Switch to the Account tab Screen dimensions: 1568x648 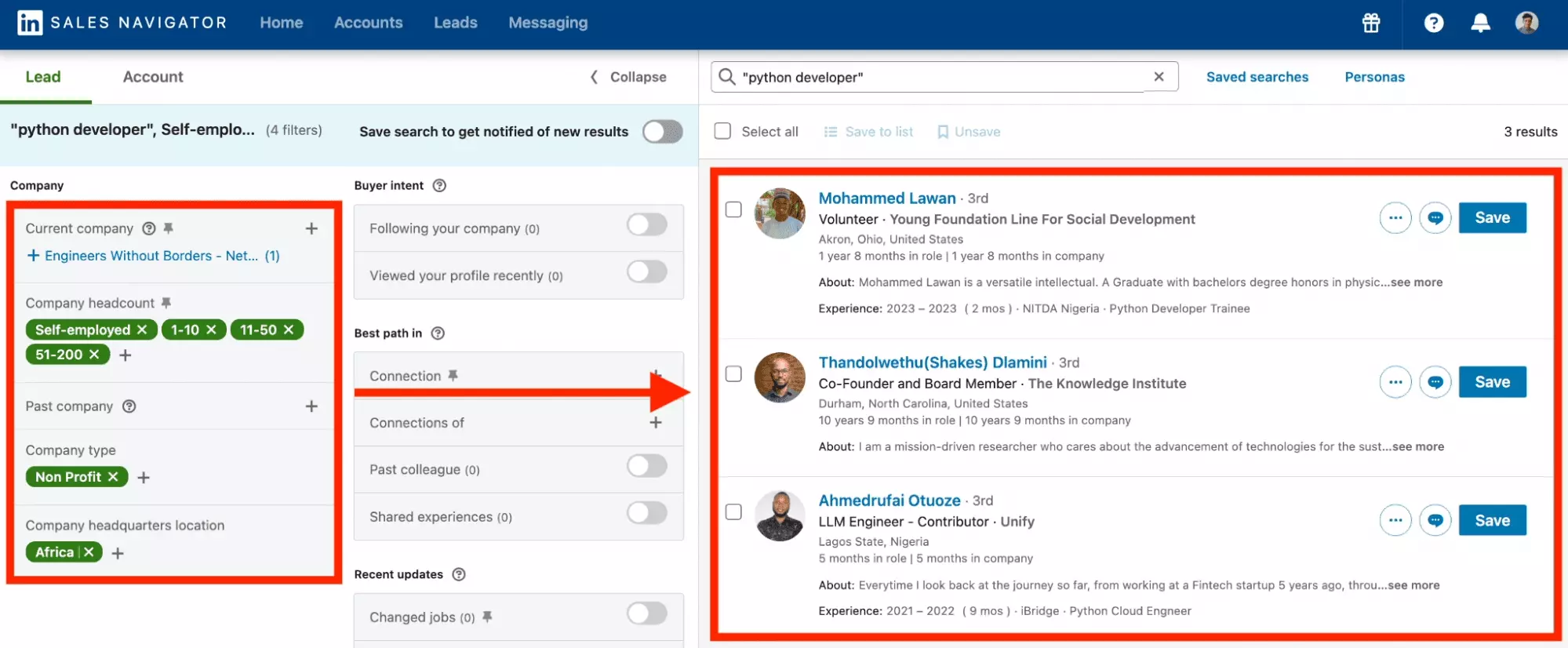(x=153, y=77)
